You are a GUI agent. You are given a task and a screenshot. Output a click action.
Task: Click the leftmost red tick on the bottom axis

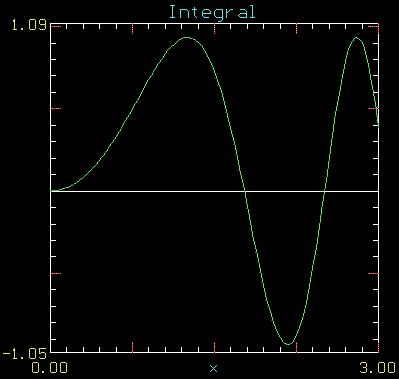coord(133,347)
